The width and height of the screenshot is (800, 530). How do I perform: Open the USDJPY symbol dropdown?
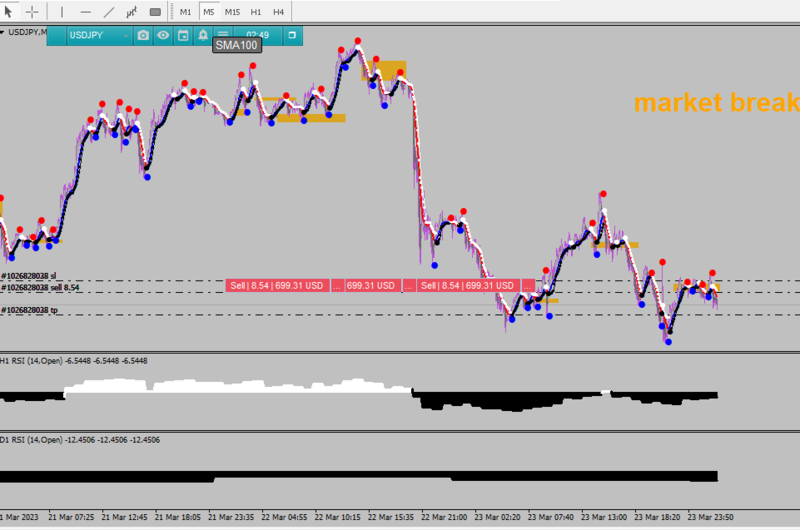click(99, 35)
